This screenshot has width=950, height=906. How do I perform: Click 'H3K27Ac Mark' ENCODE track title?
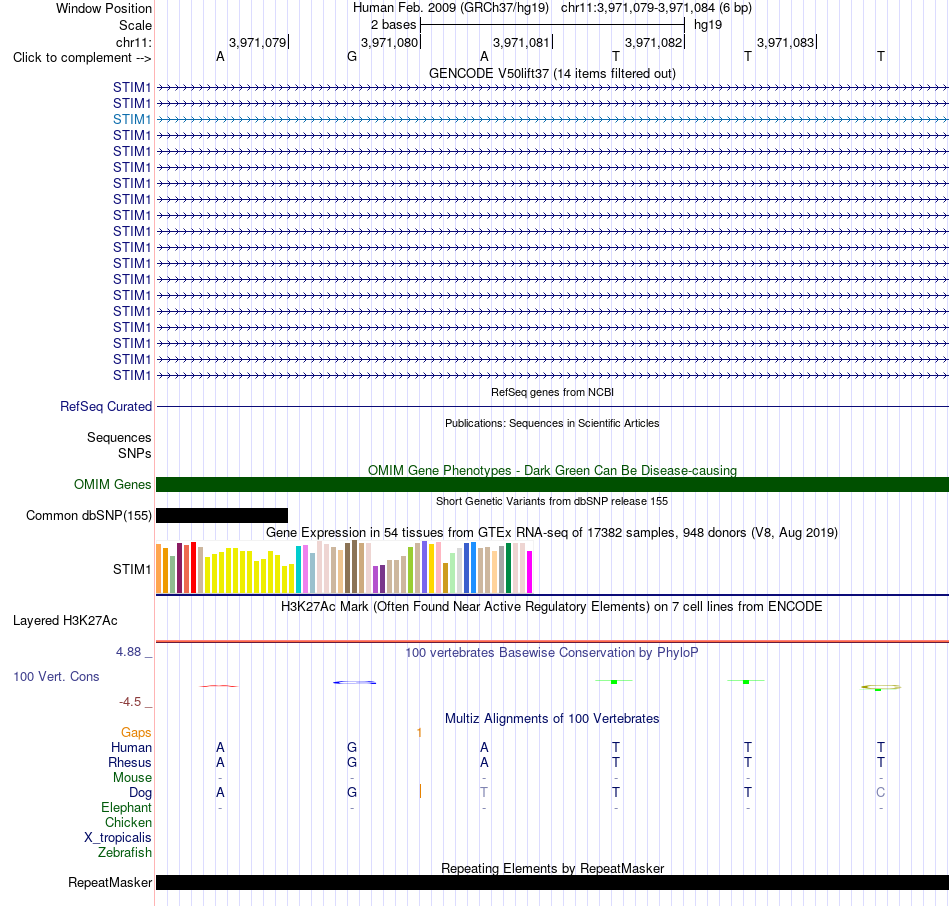pos(552,607)
